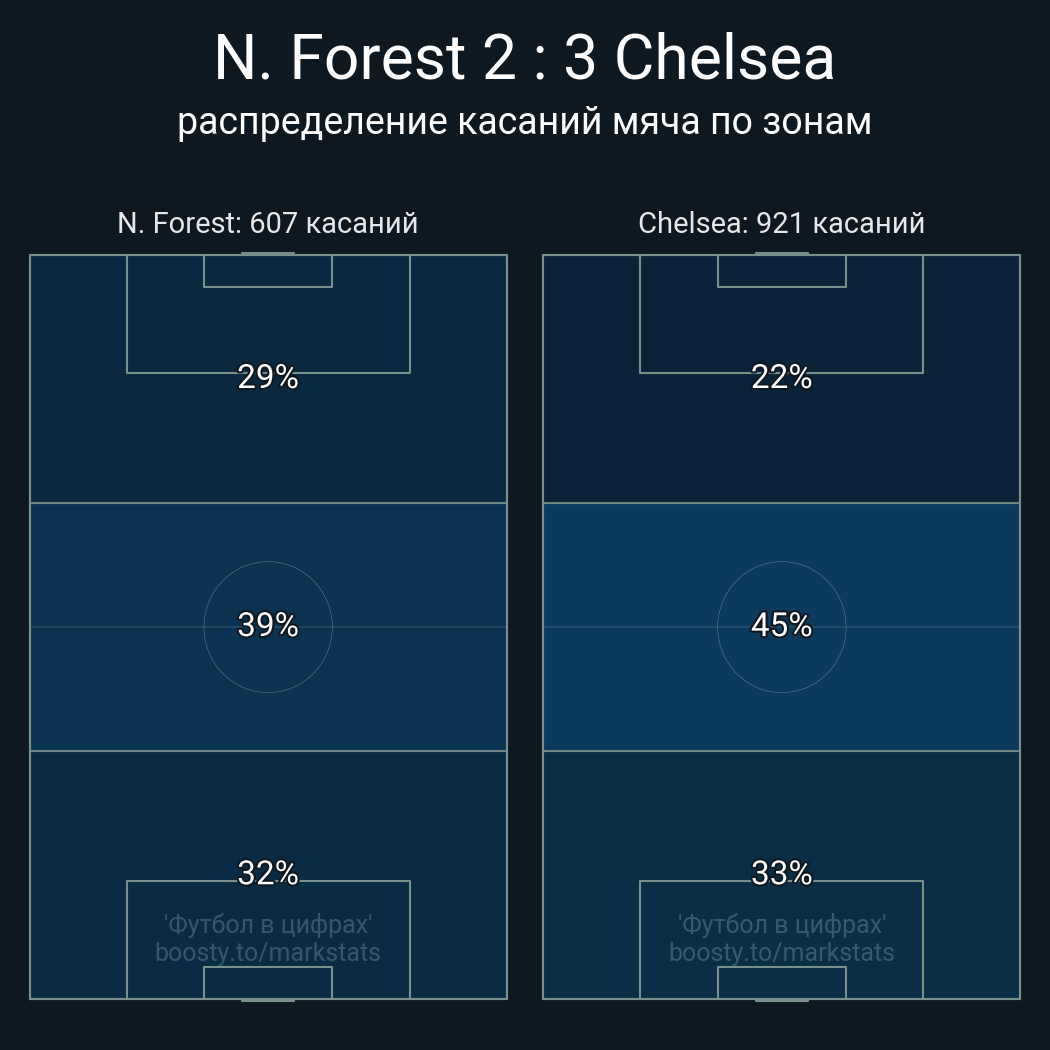Click Chelsea's 45% middle third label
1050x1050 pixels.
781,625
